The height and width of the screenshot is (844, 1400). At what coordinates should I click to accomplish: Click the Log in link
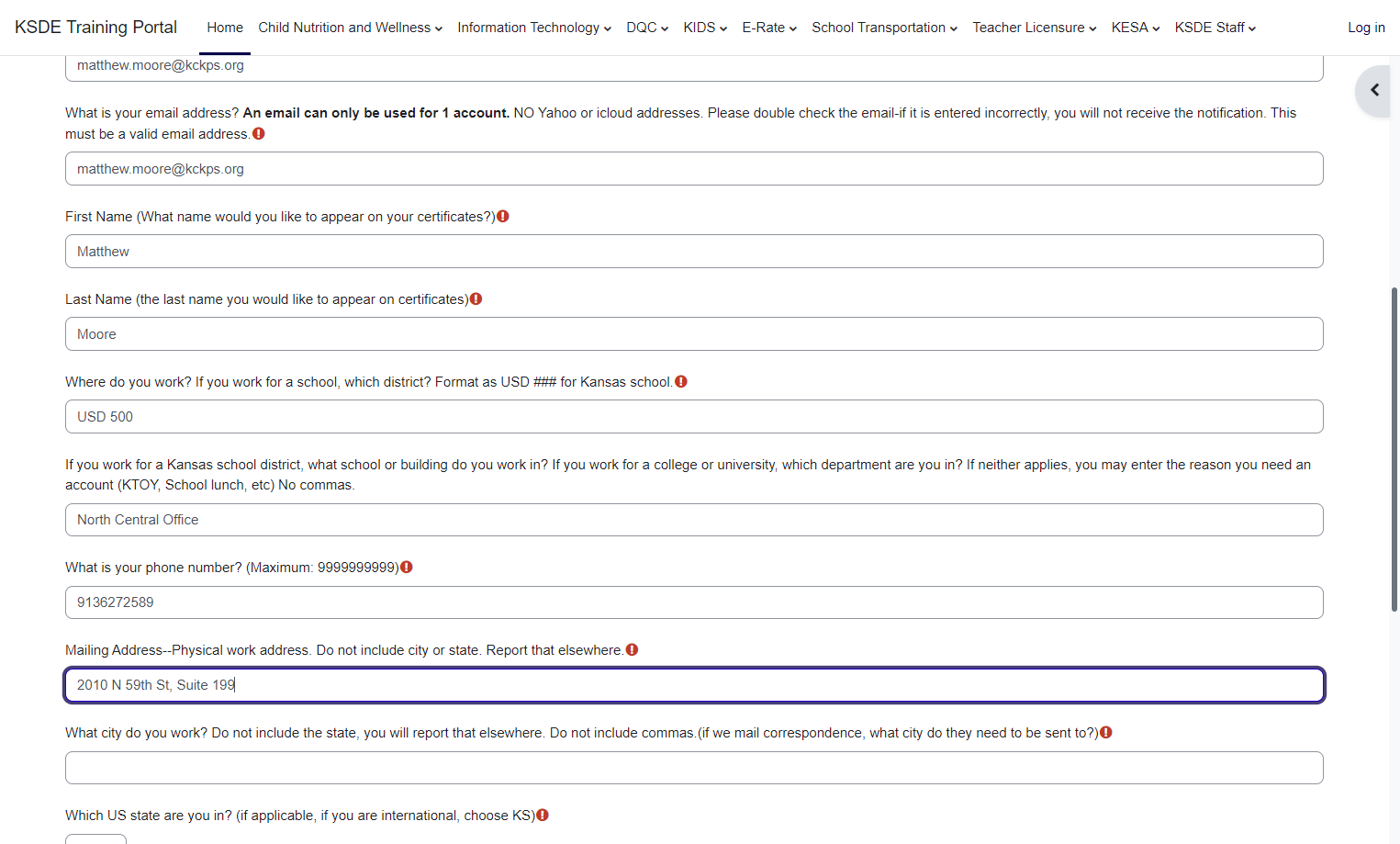[1366, 28]
